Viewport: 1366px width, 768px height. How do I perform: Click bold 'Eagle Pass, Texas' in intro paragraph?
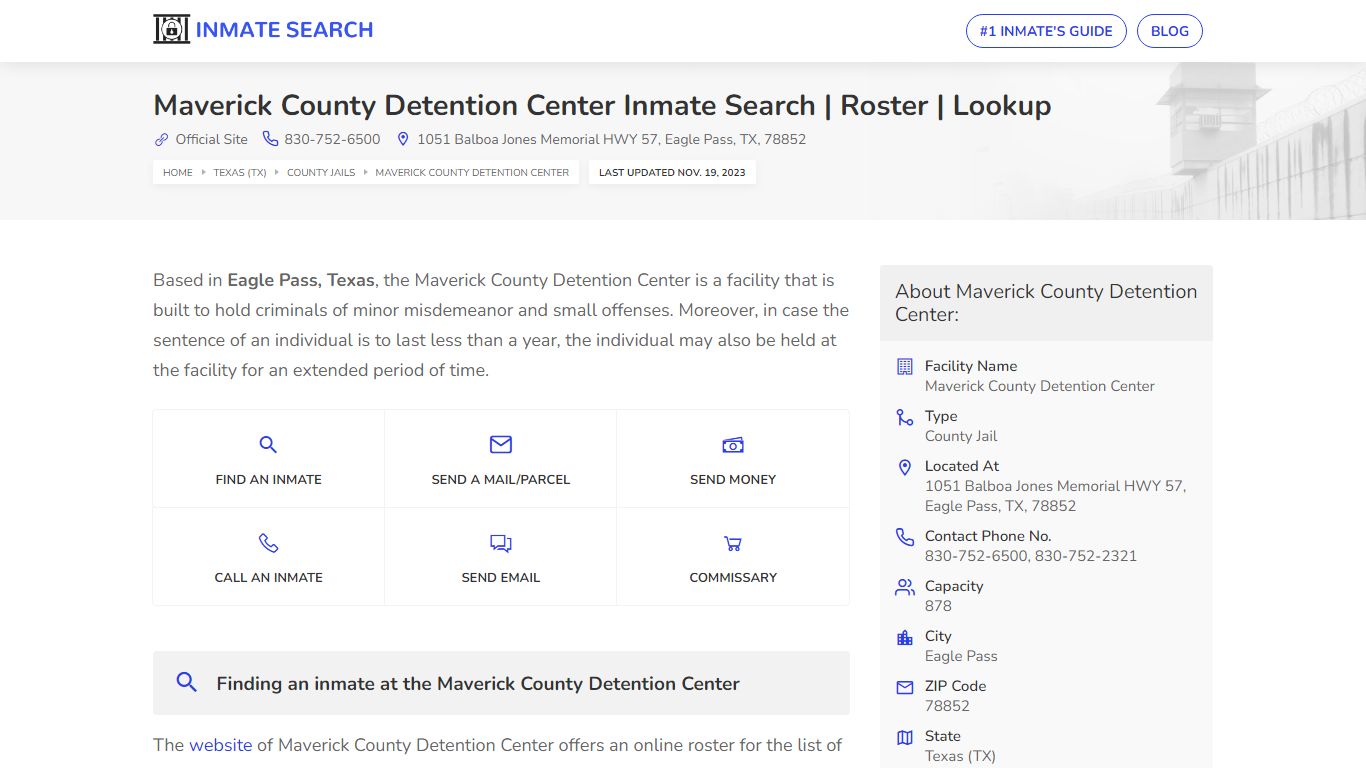click(x=301, y=280)
